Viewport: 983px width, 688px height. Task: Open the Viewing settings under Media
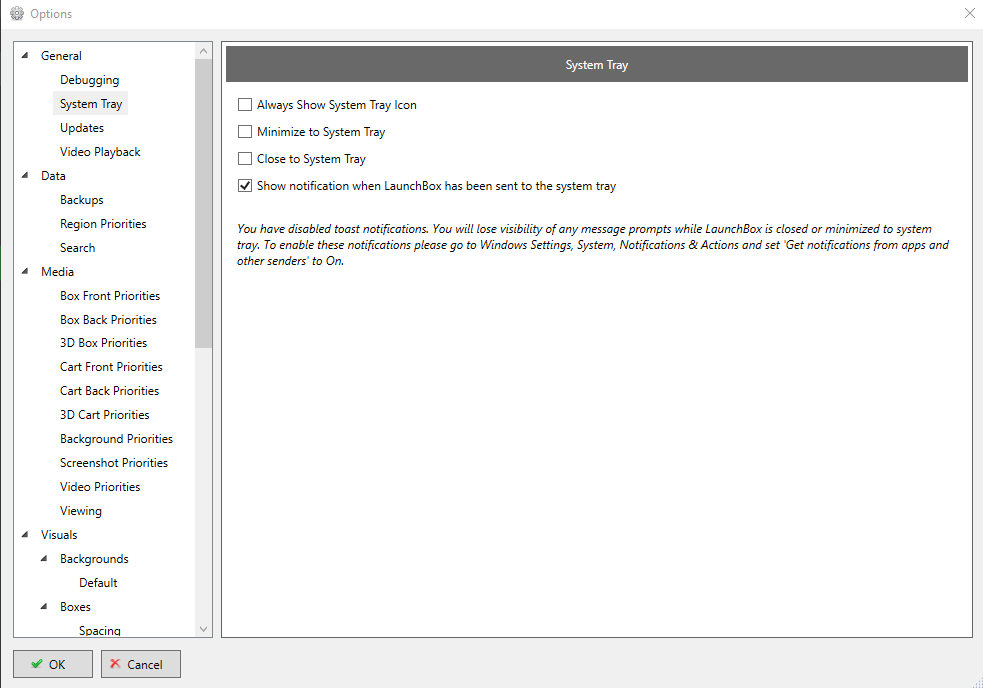pyautogui.click(x=81, y=511)
